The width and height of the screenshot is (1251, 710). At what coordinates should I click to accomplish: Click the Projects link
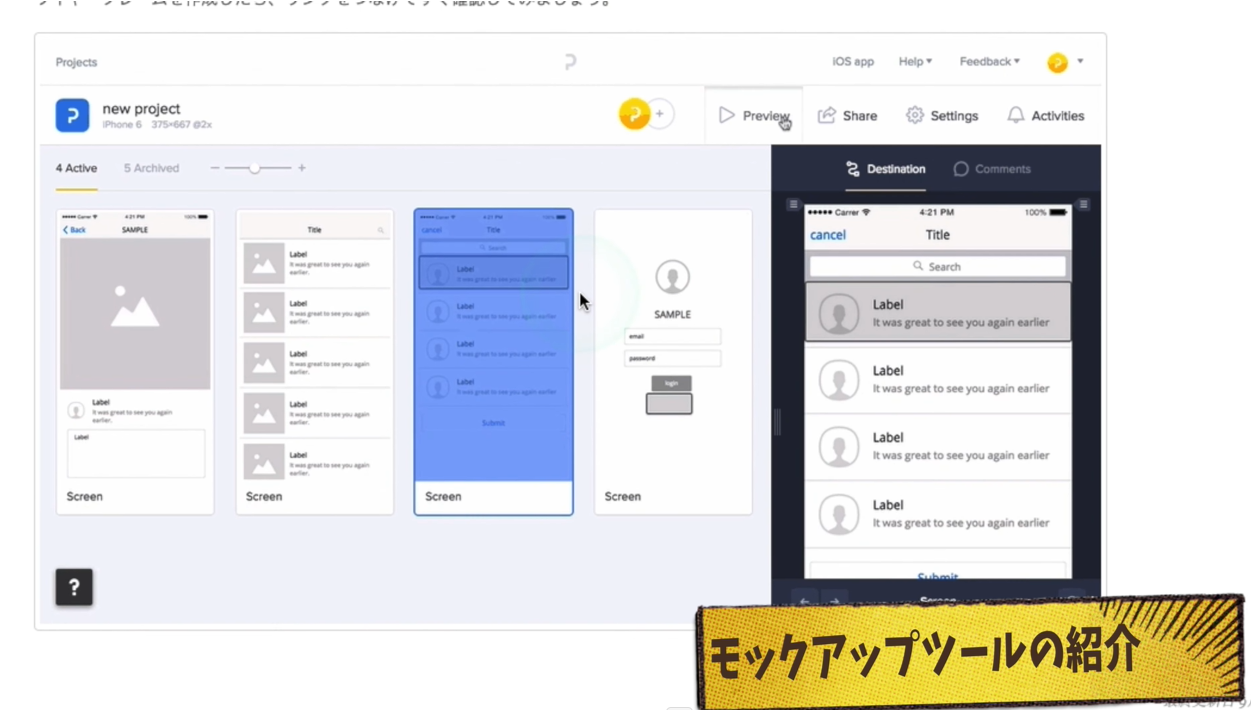(76, 62)
